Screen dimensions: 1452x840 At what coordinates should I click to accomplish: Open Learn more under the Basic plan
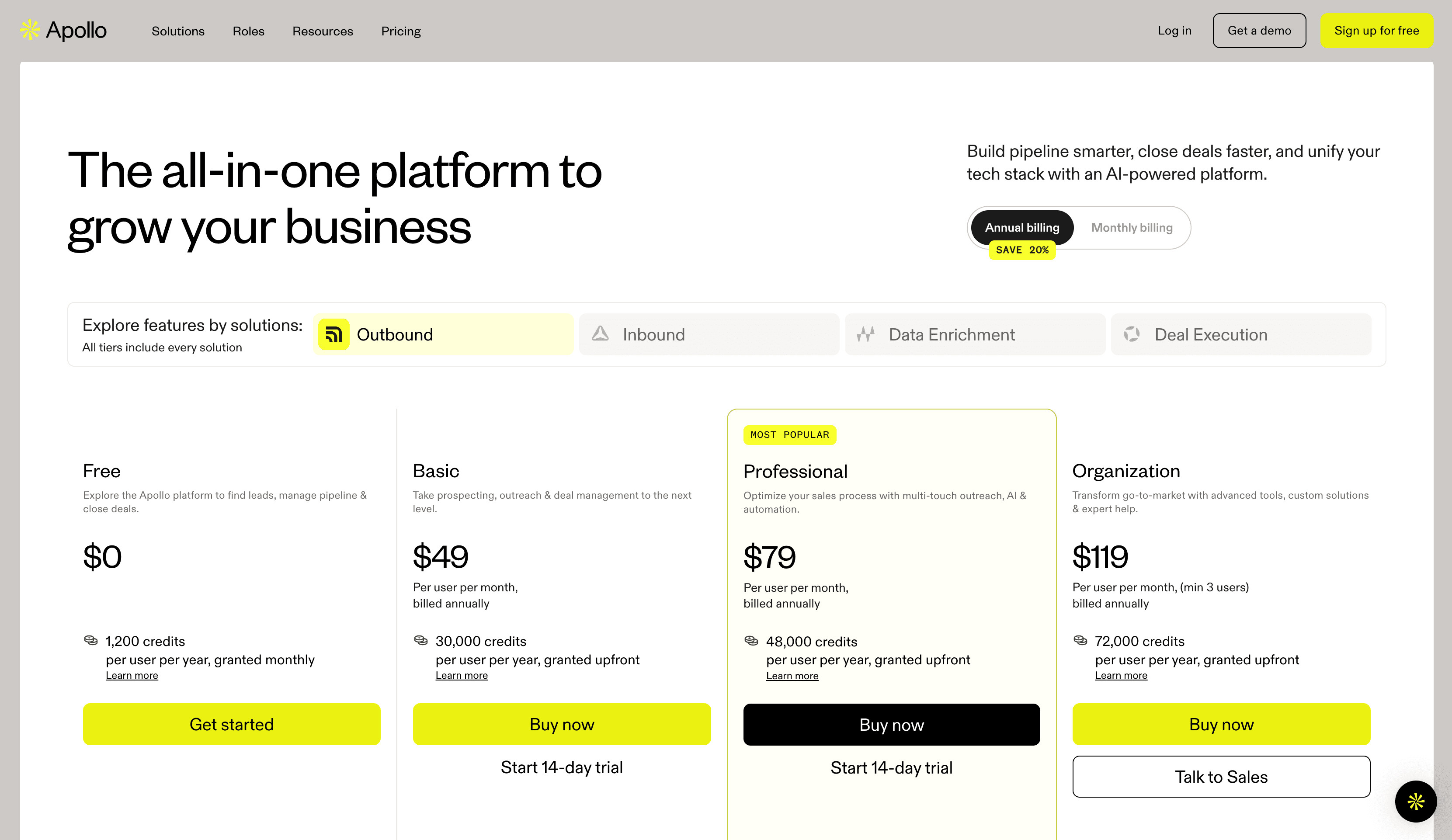click(462, 675)
